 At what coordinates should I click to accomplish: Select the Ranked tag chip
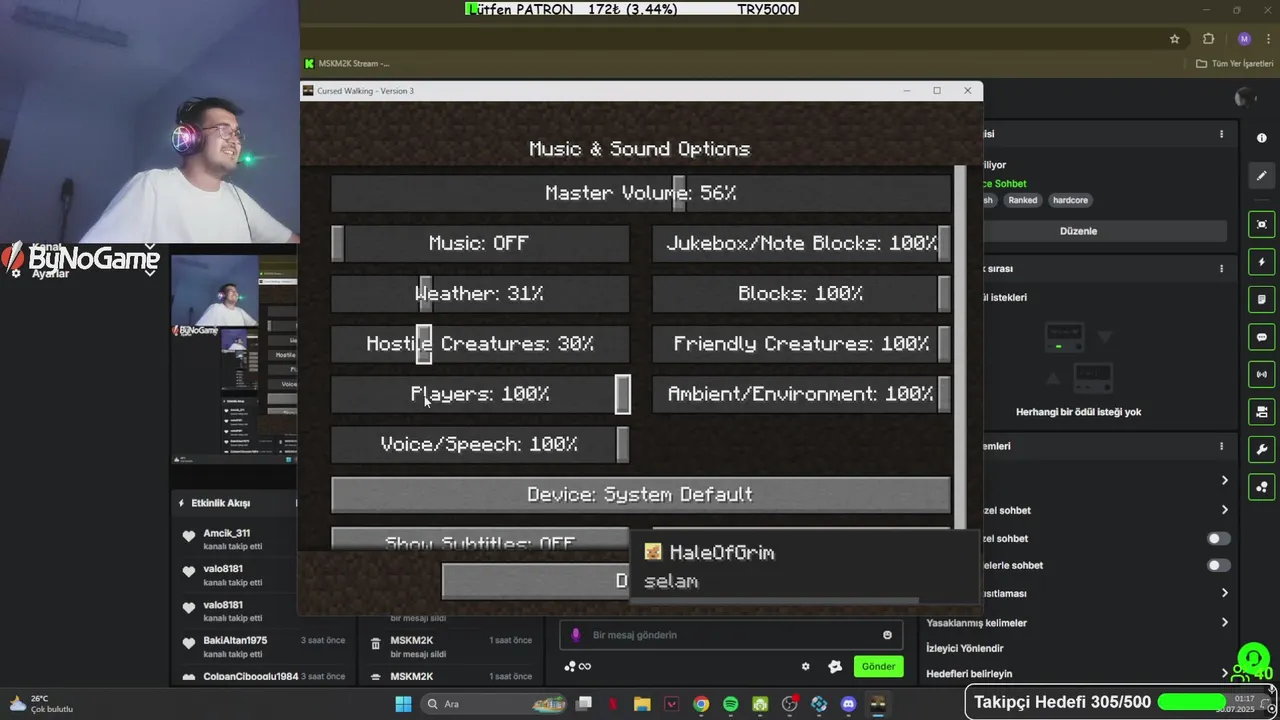tap(1022, 200)
